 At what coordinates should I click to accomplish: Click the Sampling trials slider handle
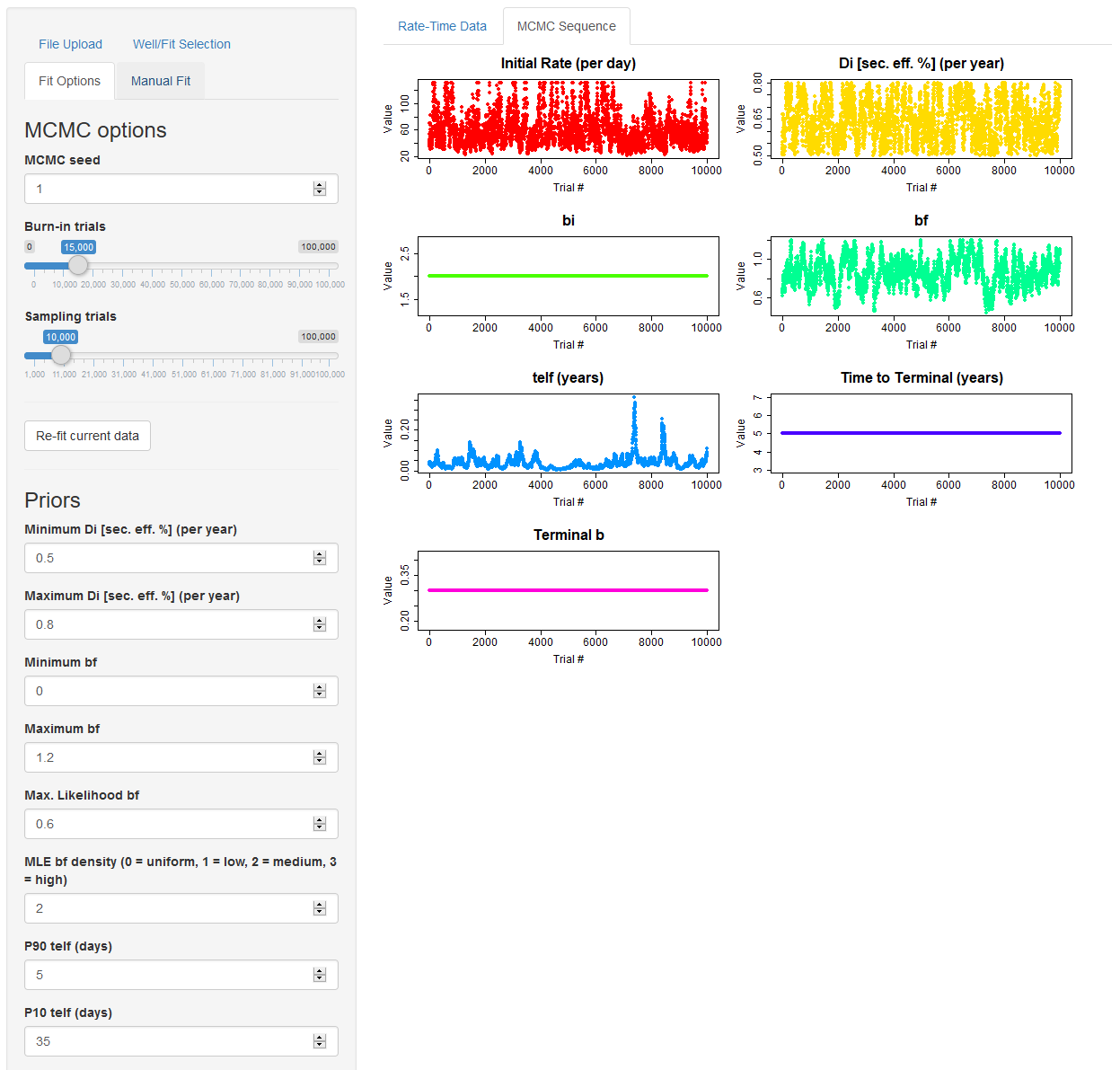point(61,355)
